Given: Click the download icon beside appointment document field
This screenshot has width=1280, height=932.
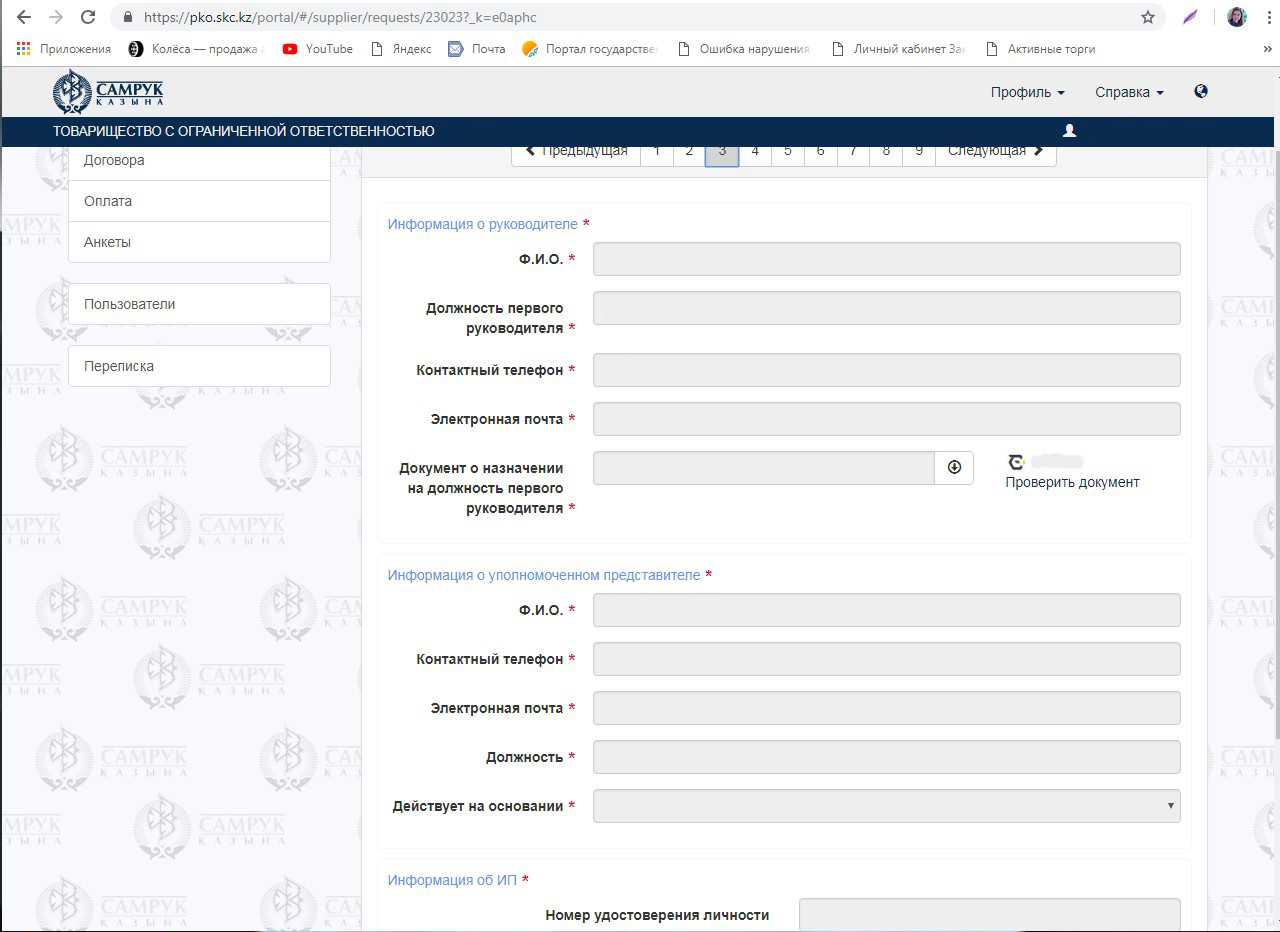Looking at the screenshot, I should click(x=954, y=467).
